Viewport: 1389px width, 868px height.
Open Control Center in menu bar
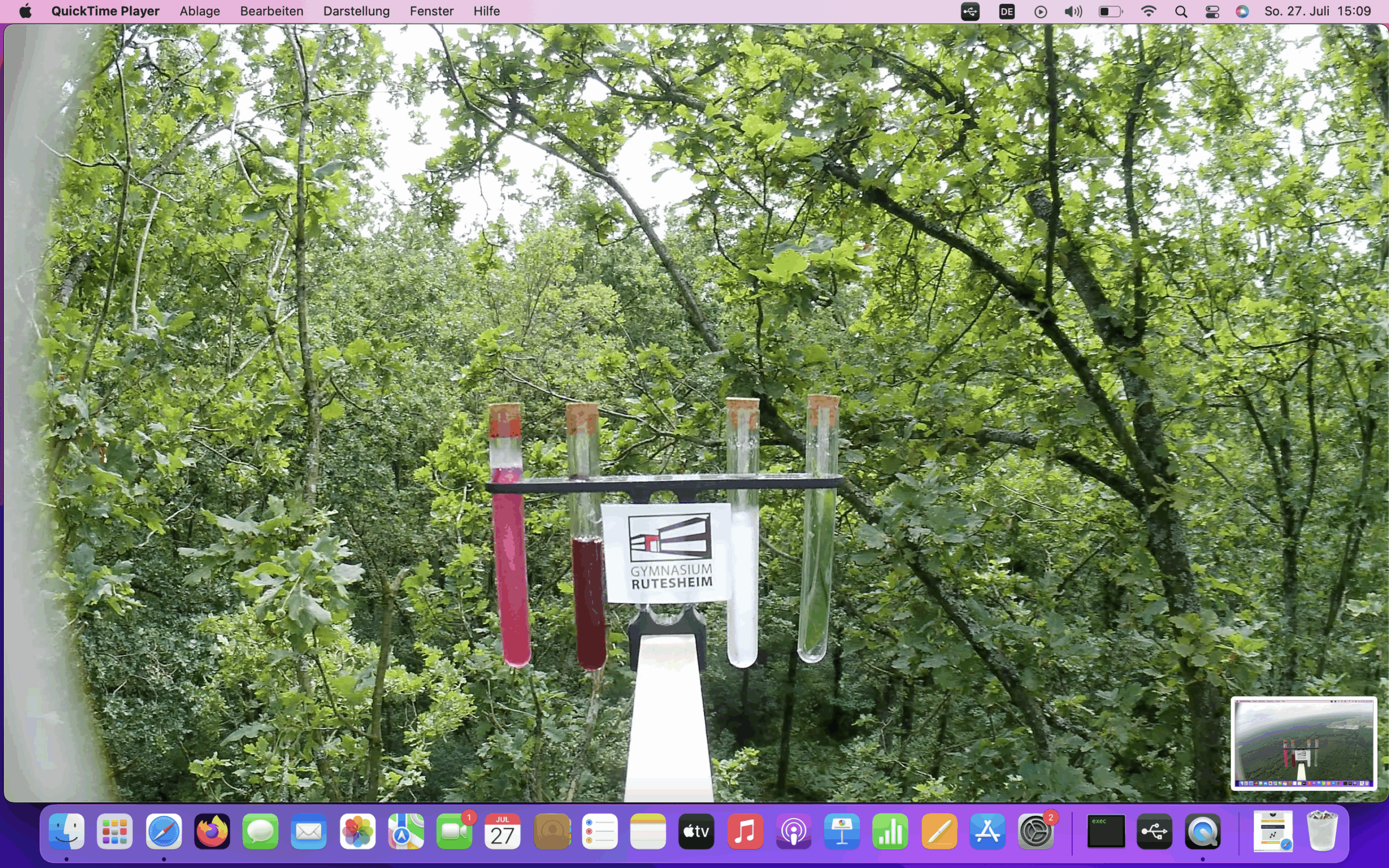click(x=1212, y=11)
